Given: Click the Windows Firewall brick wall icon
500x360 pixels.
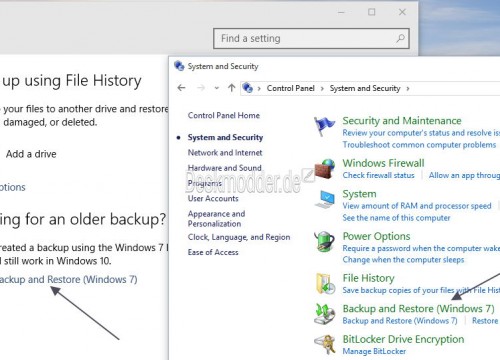Looking at the screenshot, I should point(325,169).
